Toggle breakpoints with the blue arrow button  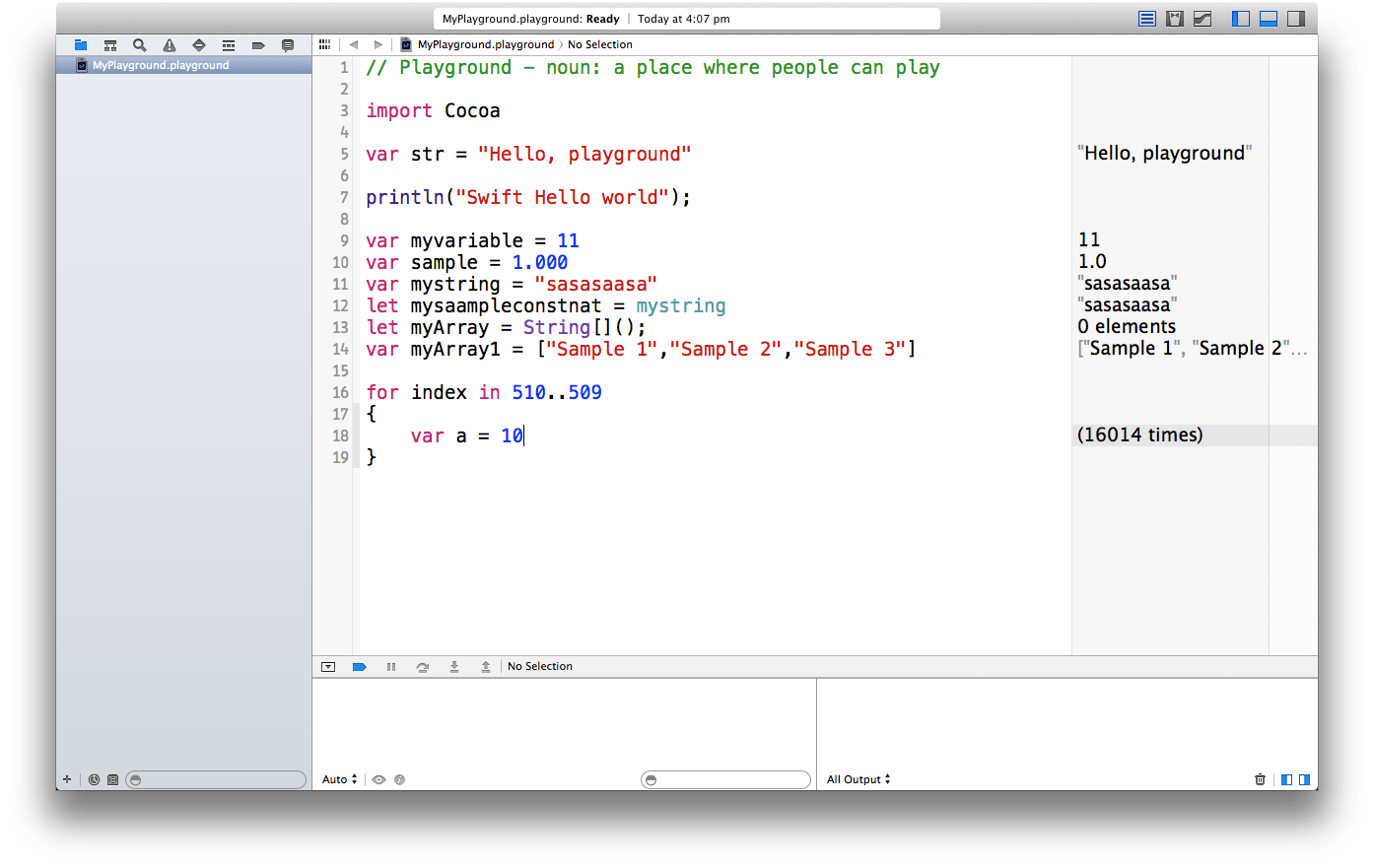359,667
